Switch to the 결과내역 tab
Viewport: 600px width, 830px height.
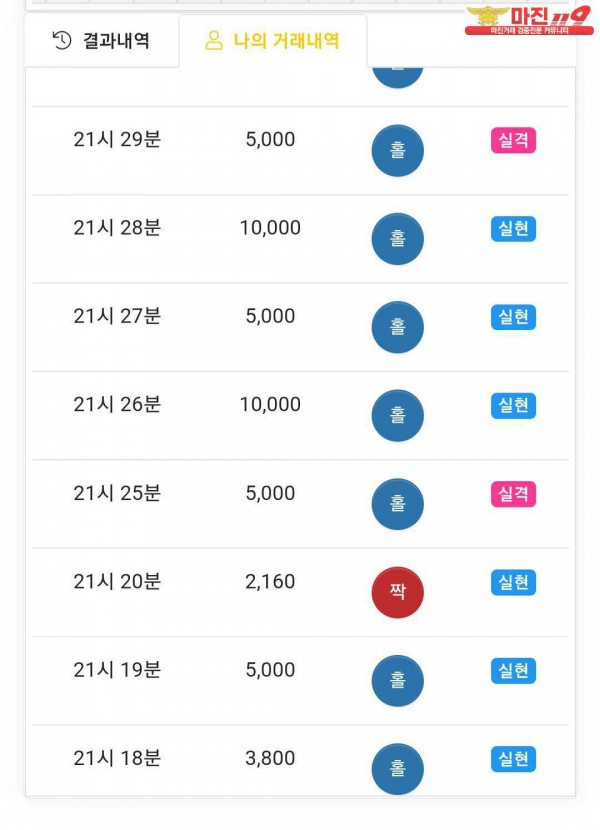click(101, 41)
